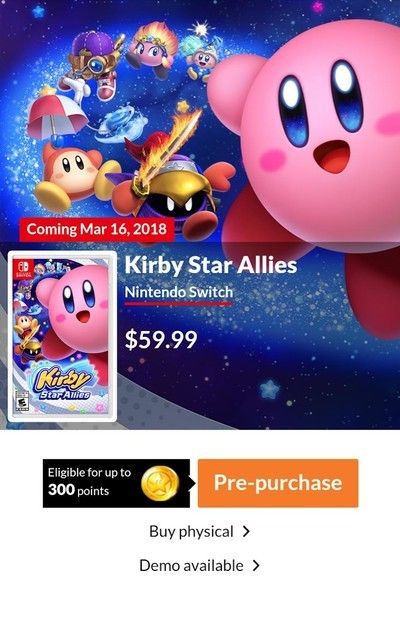400x638 pixels.
Task: Click the Pre-purchase button
Action: (278, 483)
